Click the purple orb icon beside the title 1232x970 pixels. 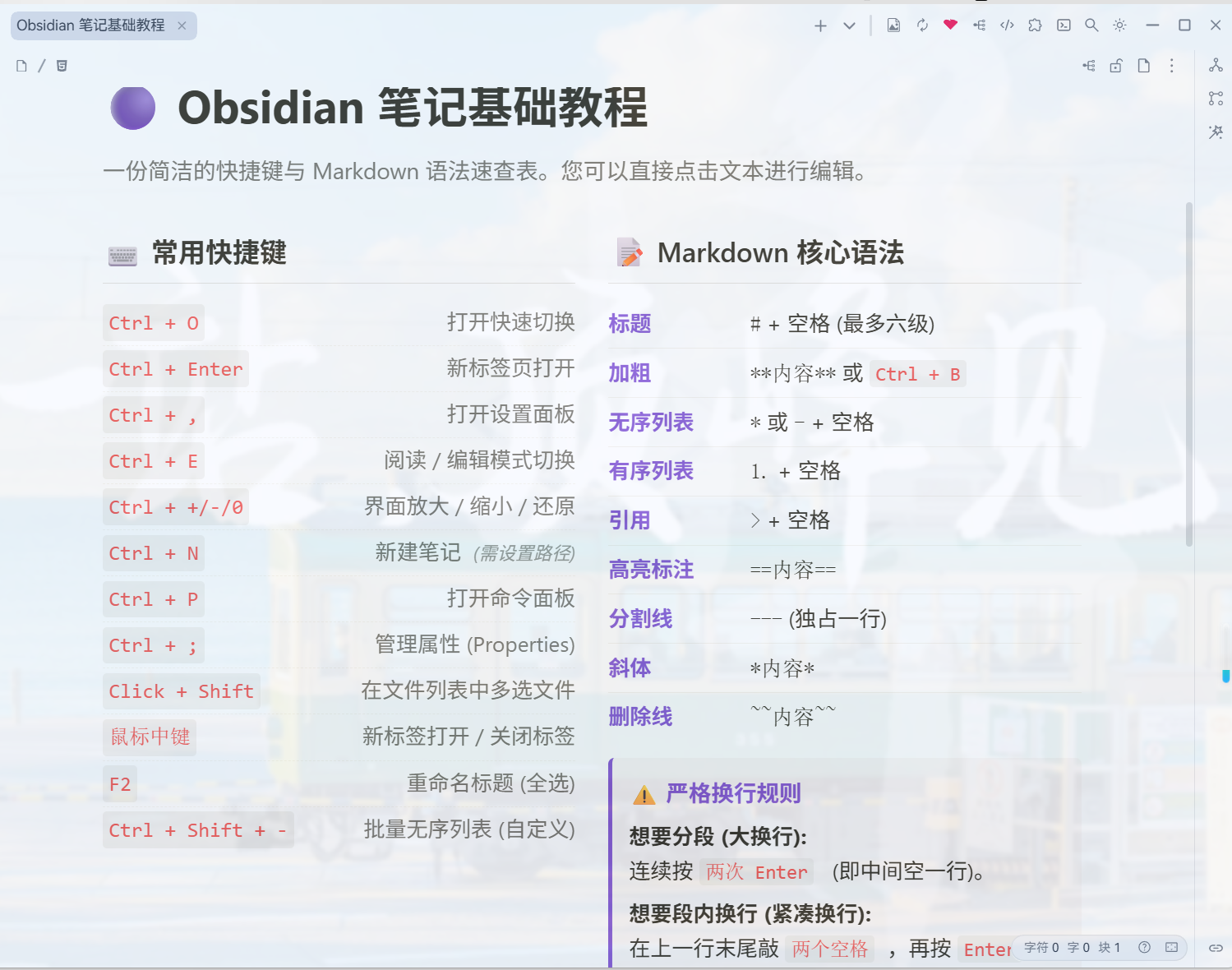click(x=133, y=108)
